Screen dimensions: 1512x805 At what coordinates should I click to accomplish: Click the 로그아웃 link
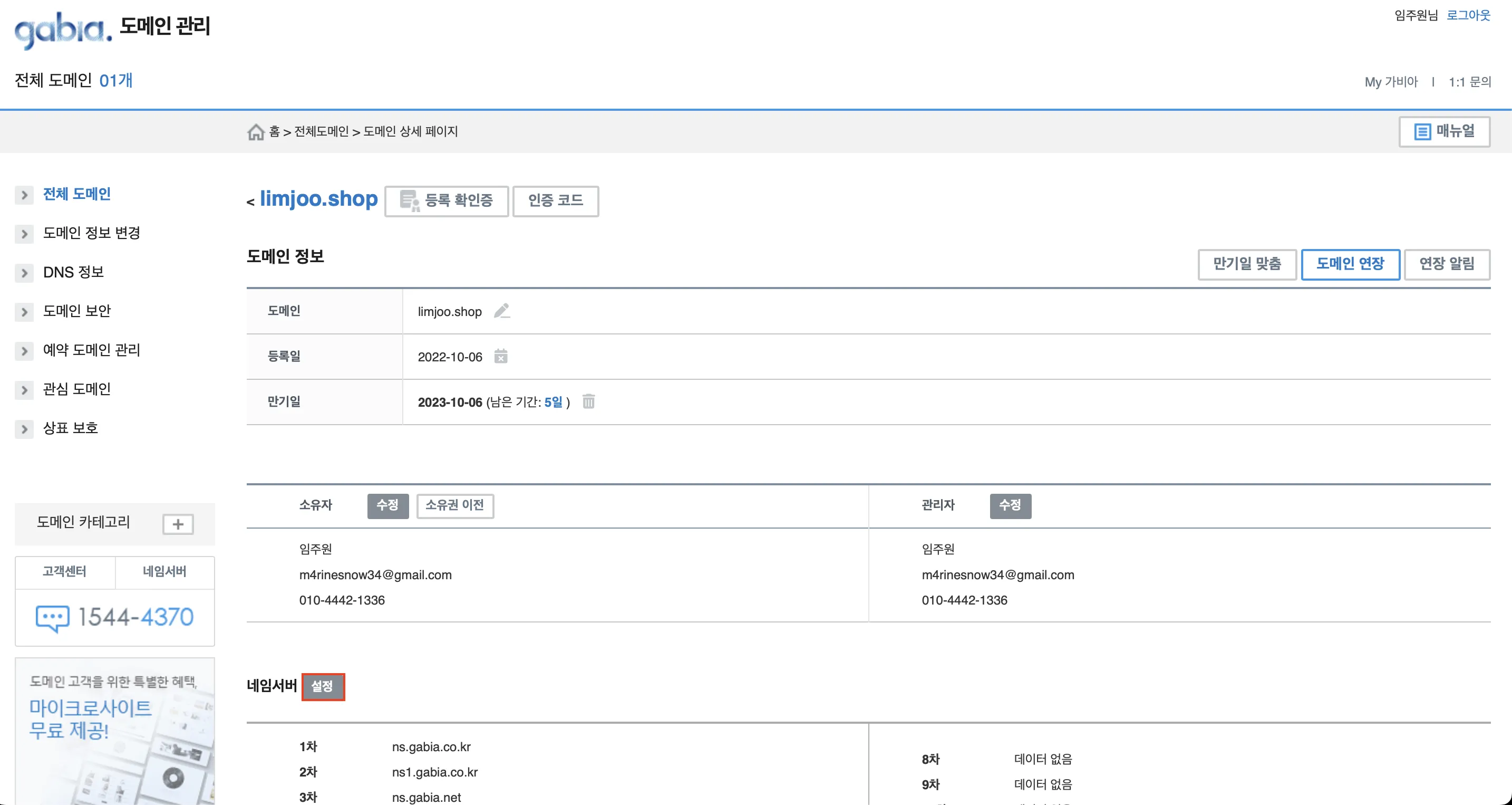click(x=1468, y=15)
